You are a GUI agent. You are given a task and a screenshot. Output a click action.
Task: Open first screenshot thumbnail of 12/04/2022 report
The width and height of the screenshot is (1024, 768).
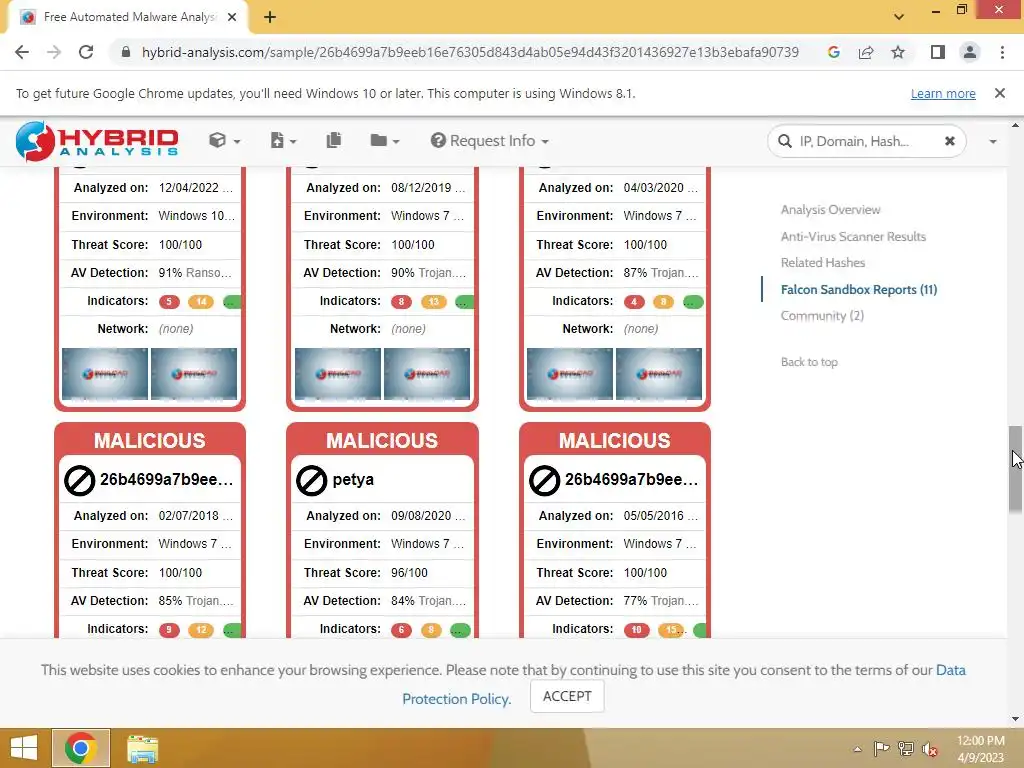click(x=105, y=374)
